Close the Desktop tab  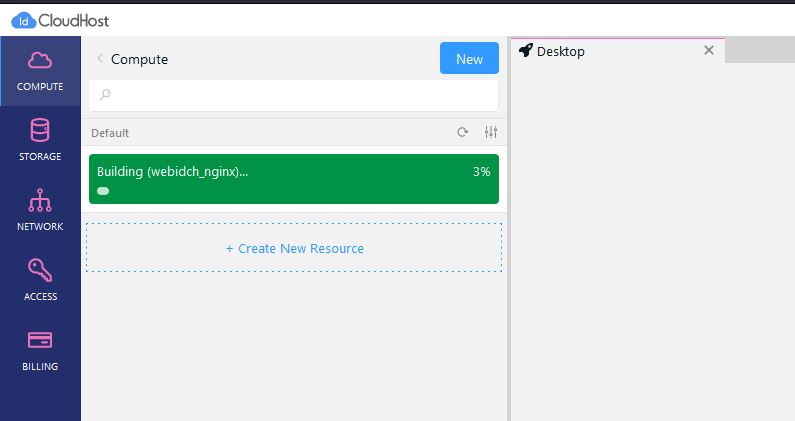pyautogui.click(x=709, y=50)
